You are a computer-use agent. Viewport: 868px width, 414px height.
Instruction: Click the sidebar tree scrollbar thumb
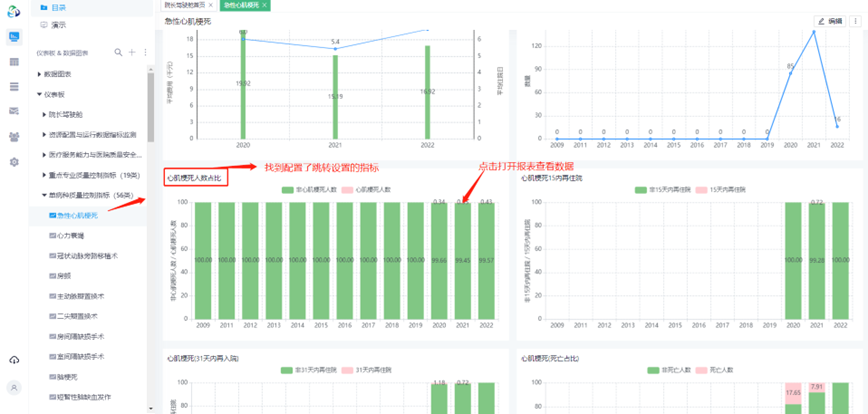tap(151, 108)
